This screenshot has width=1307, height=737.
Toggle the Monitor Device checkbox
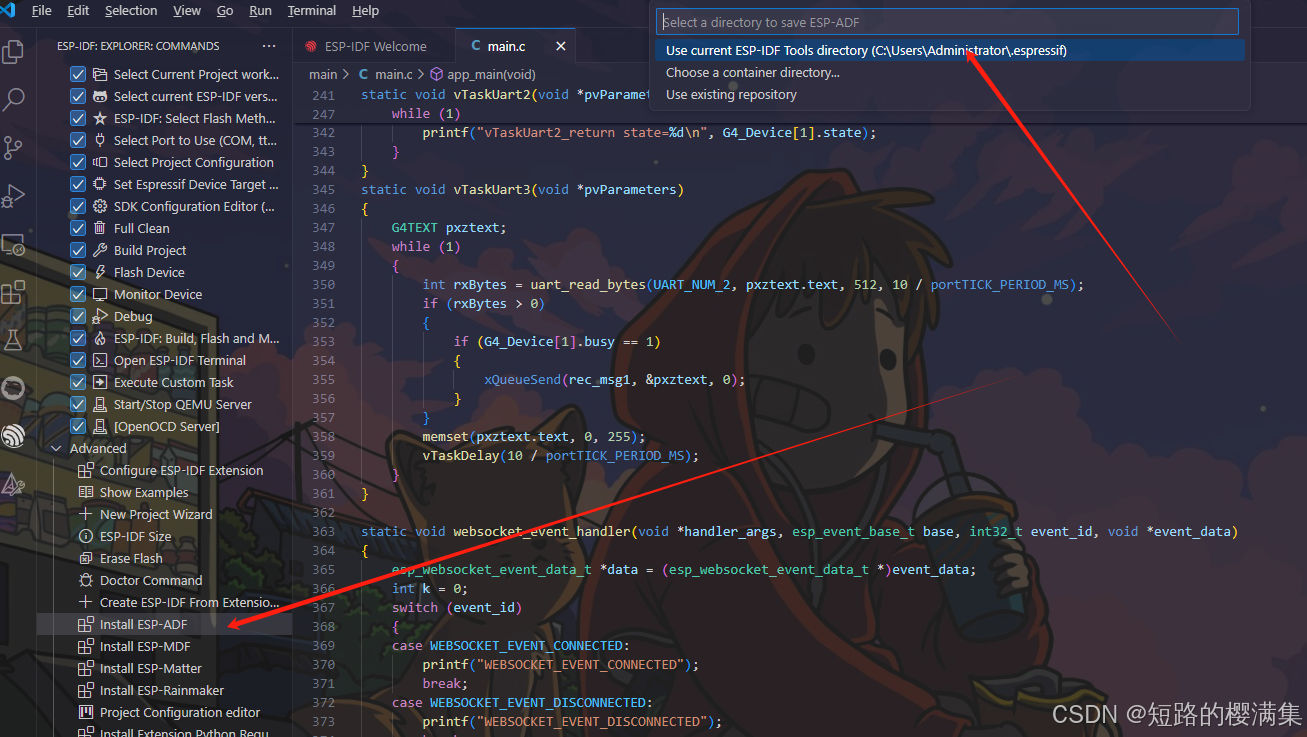(x=77, y=294)
